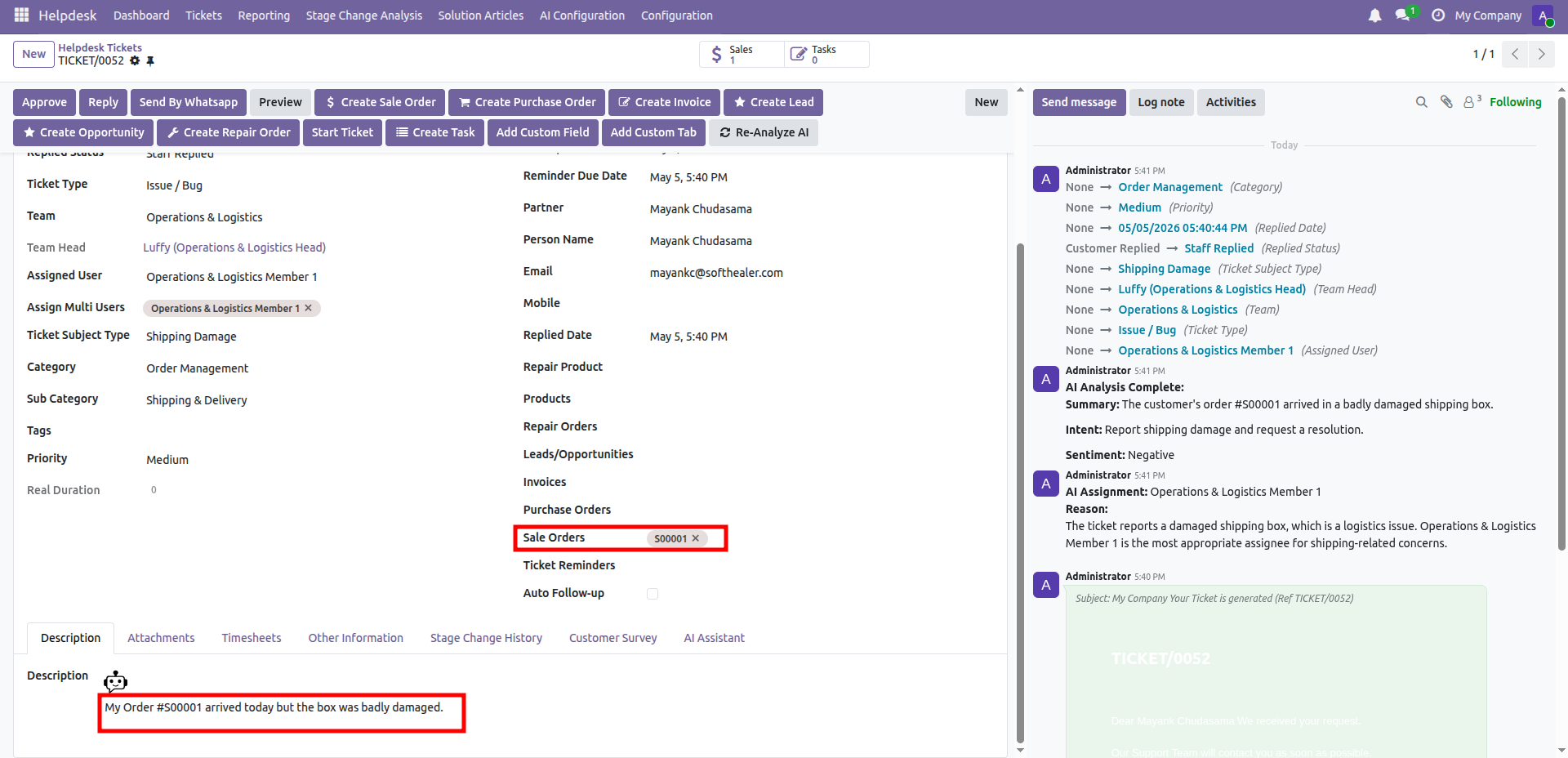Click the Re-Analyze AI button

764,132
